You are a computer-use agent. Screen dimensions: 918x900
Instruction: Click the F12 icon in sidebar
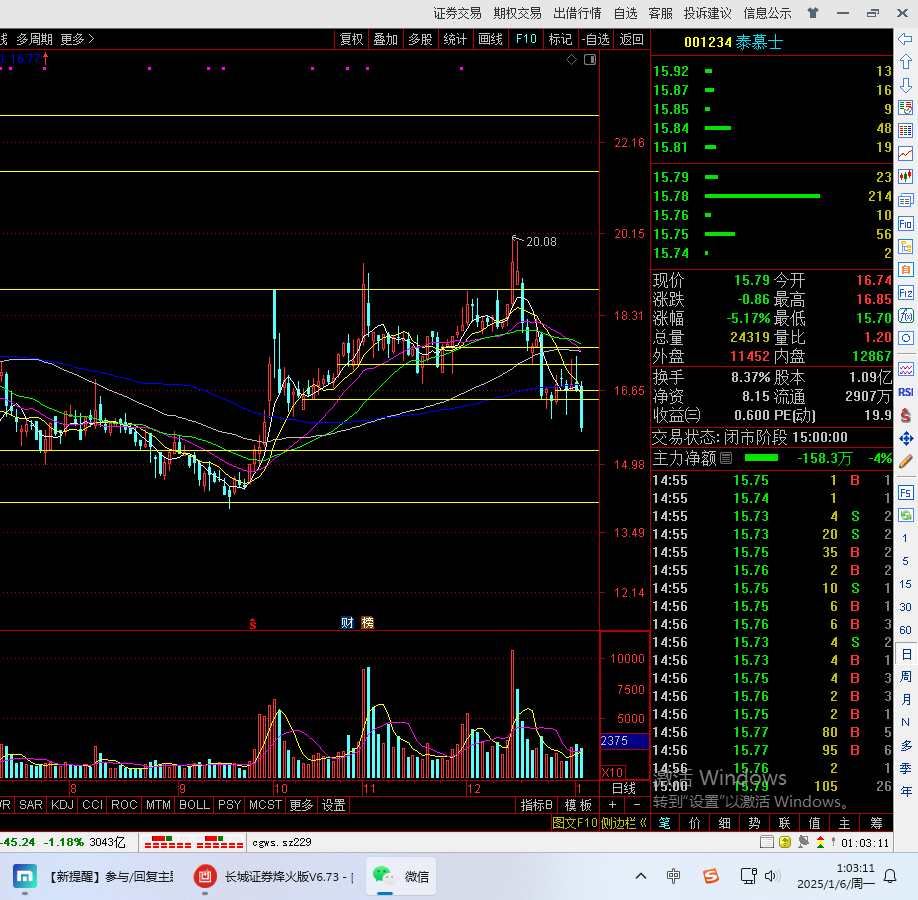point(906,292)
